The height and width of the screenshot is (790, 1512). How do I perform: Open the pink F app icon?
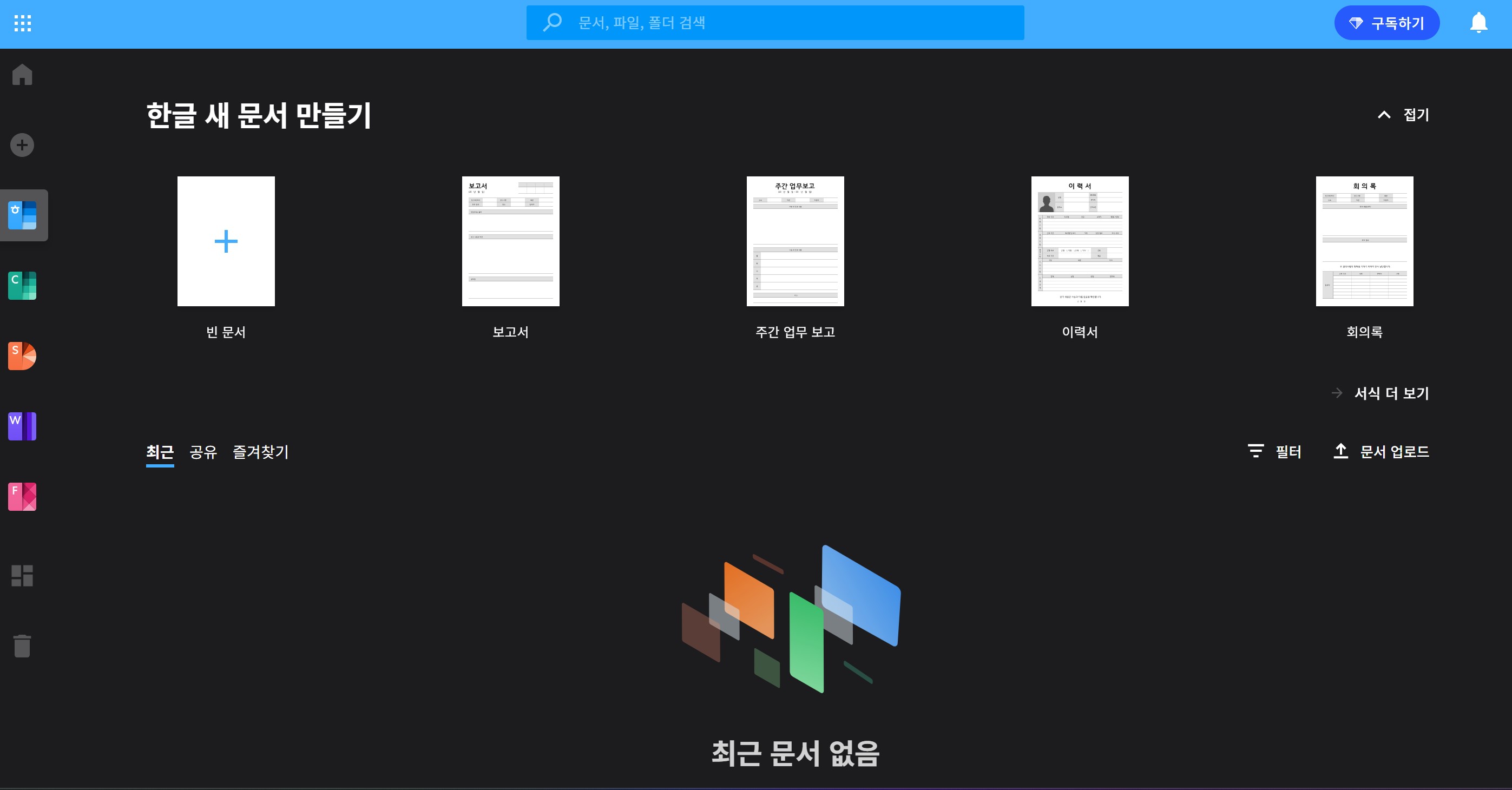pyautogui.click(x=22, y=497)
